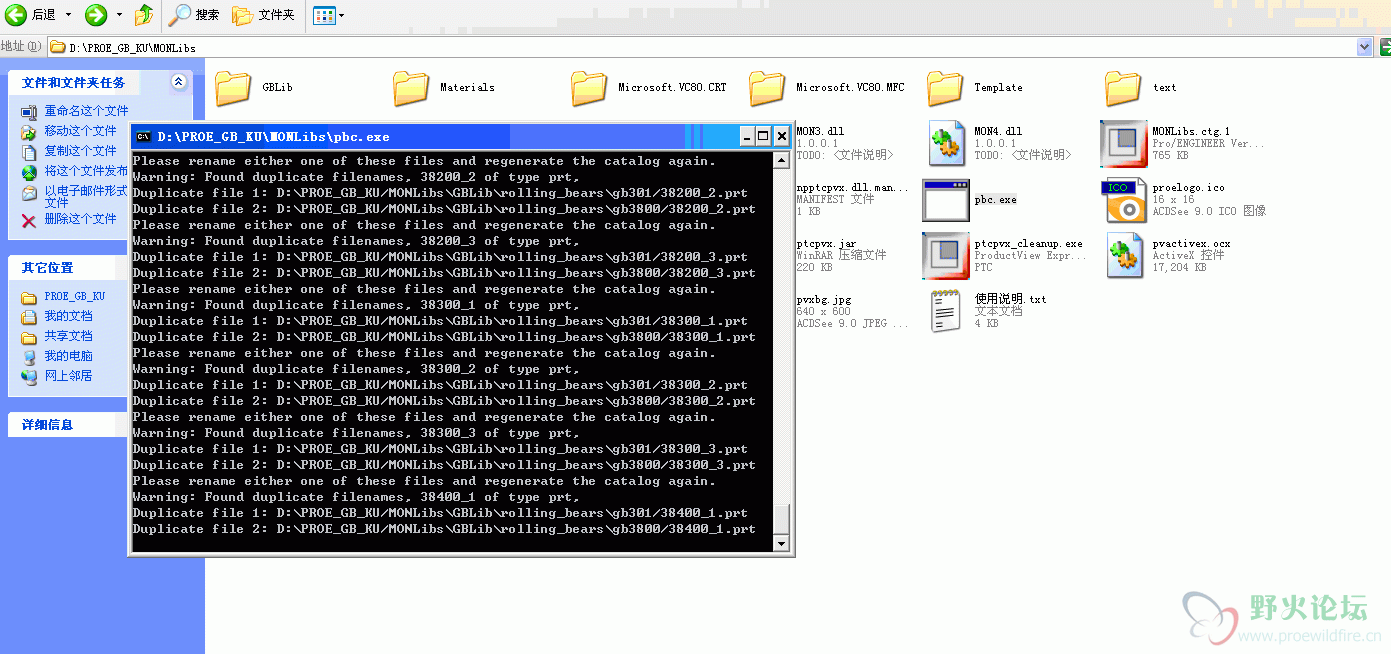This screenshot has width=1391, height=654.
Task: Click the pvxbg.jpg file name
Action: coord(823,299)
